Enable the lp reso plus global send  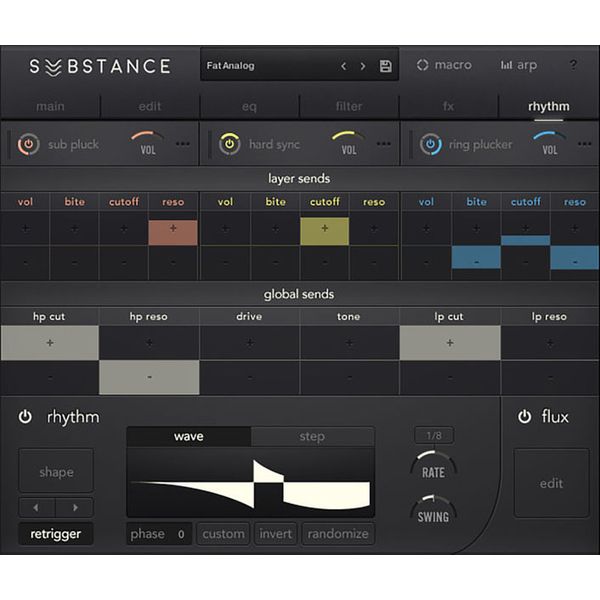[550, 343]
